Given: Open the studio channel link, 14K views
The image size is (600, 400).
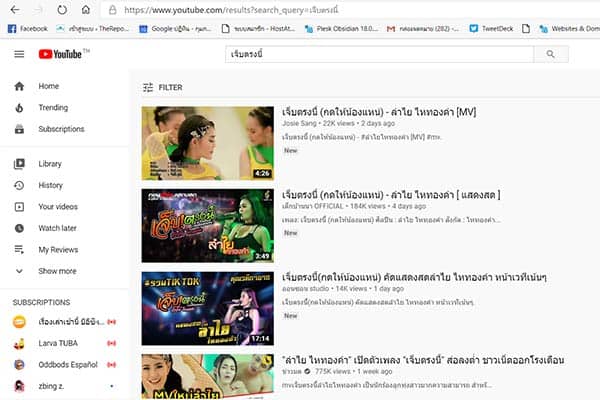Looking at the screenshot, I should [x=306, y=289].
